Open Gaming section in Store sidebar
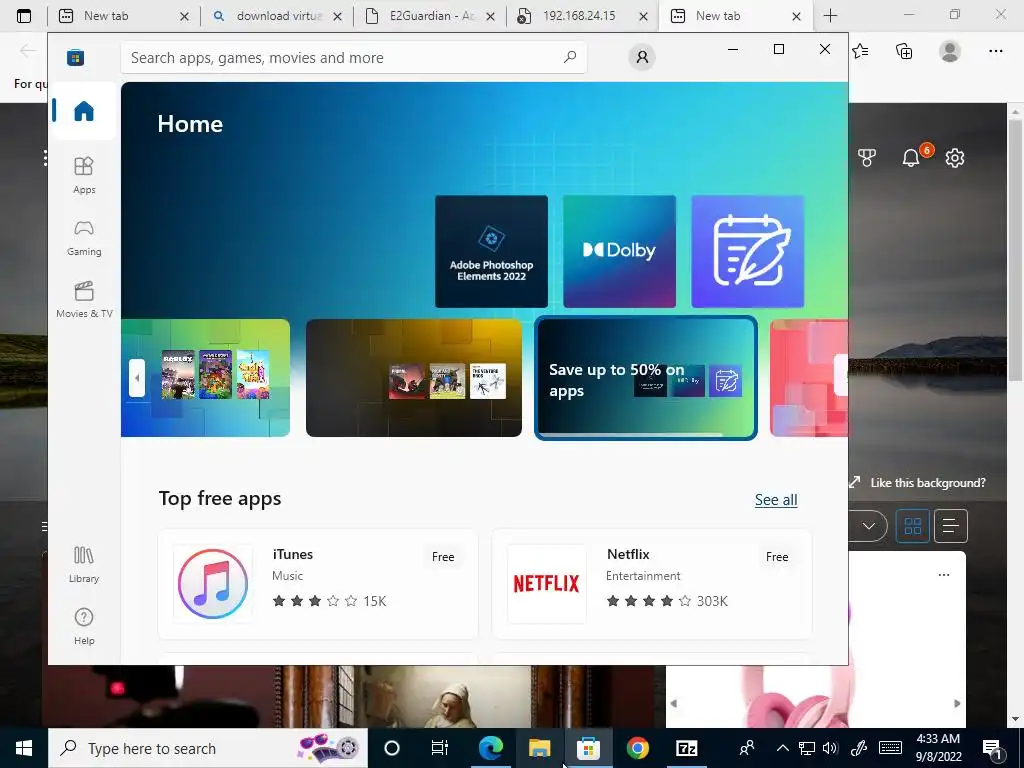 pyautogui.click(x=84, y=238)
